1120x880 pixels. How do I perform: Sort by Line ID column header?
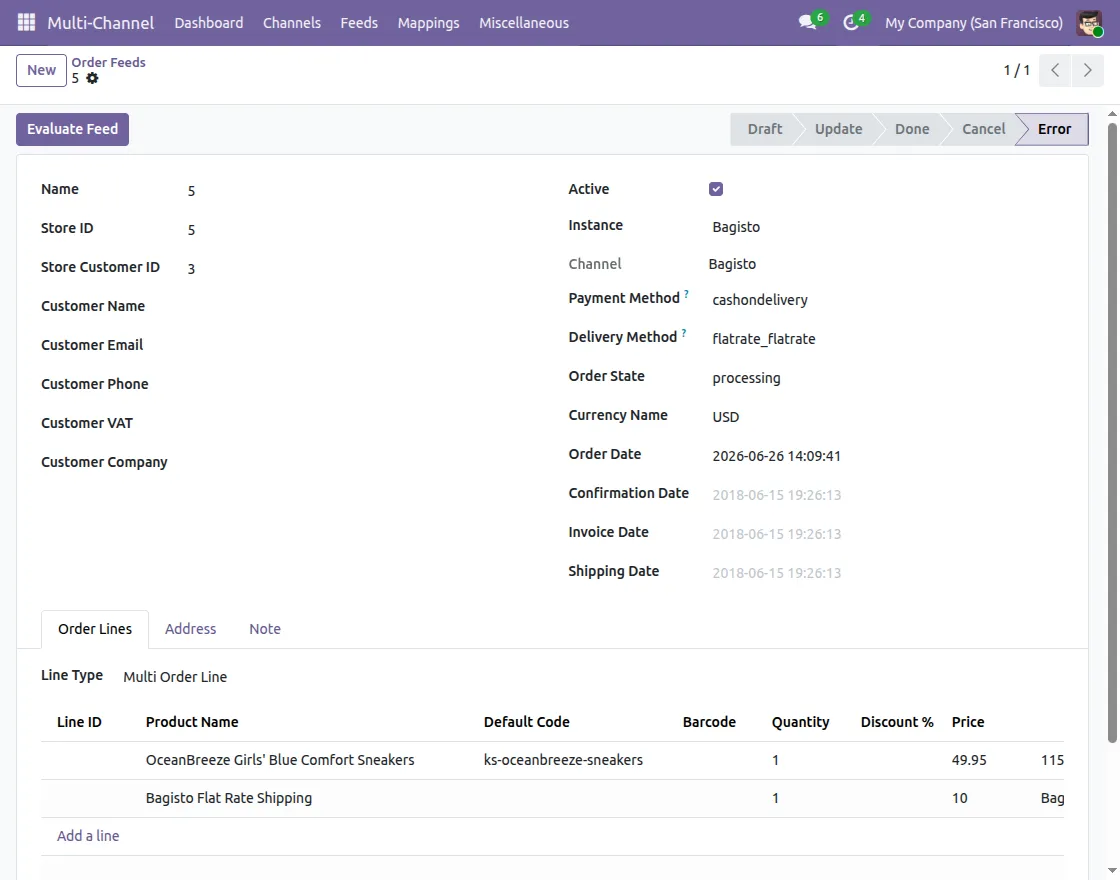[x=79, y=722]
